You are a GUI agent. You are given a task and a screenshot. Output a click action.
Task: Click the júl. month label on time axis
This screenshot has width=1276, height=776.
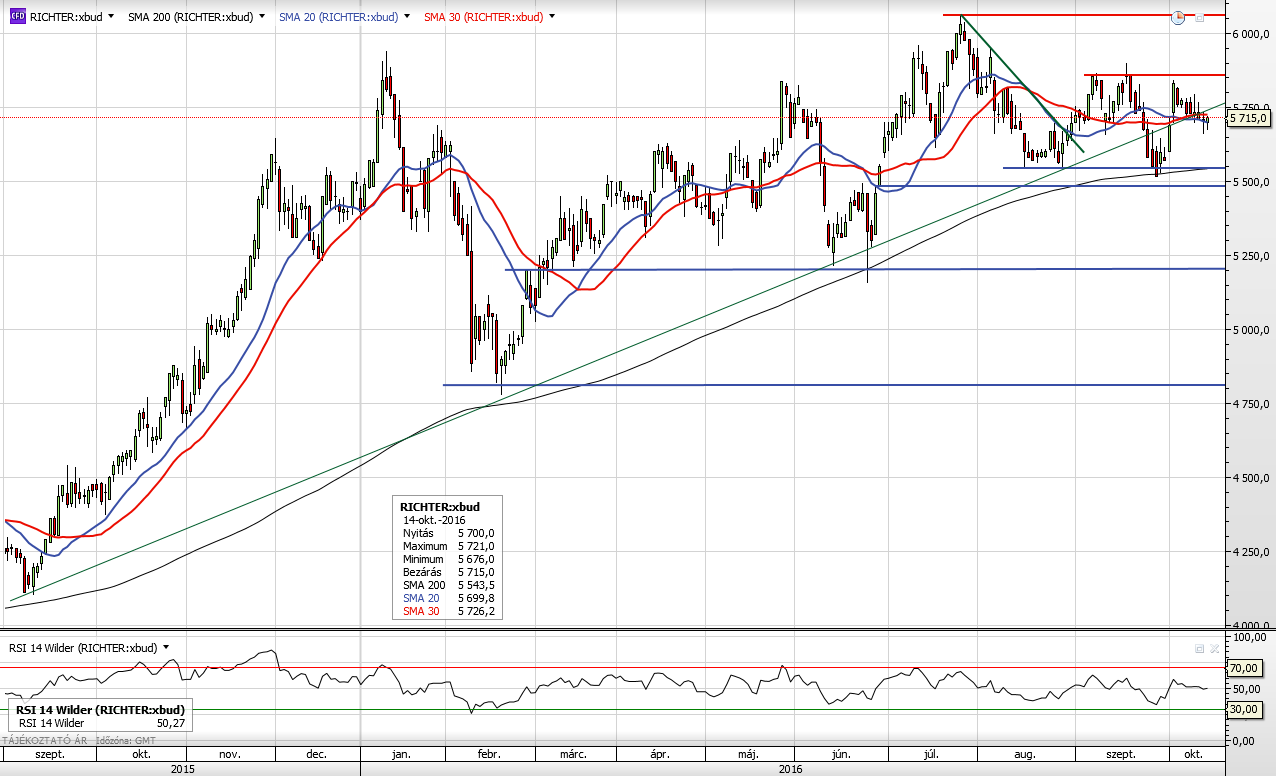pos(932,754)
